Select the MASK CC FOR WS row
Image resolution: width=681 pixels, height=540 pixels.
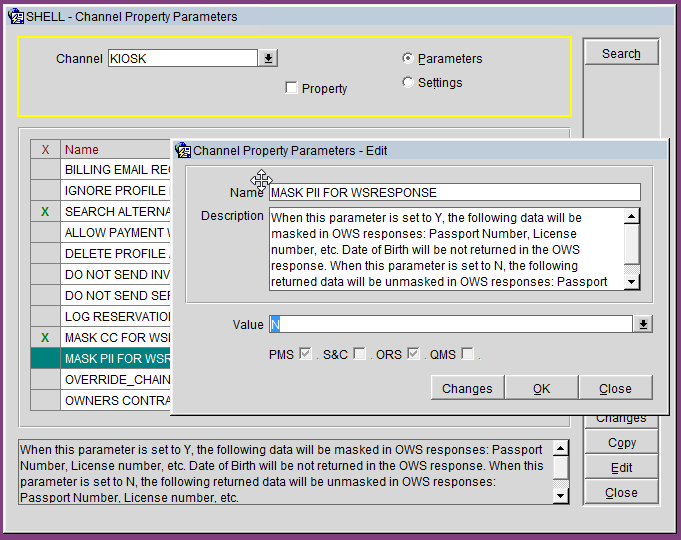[x=117, y=338]
